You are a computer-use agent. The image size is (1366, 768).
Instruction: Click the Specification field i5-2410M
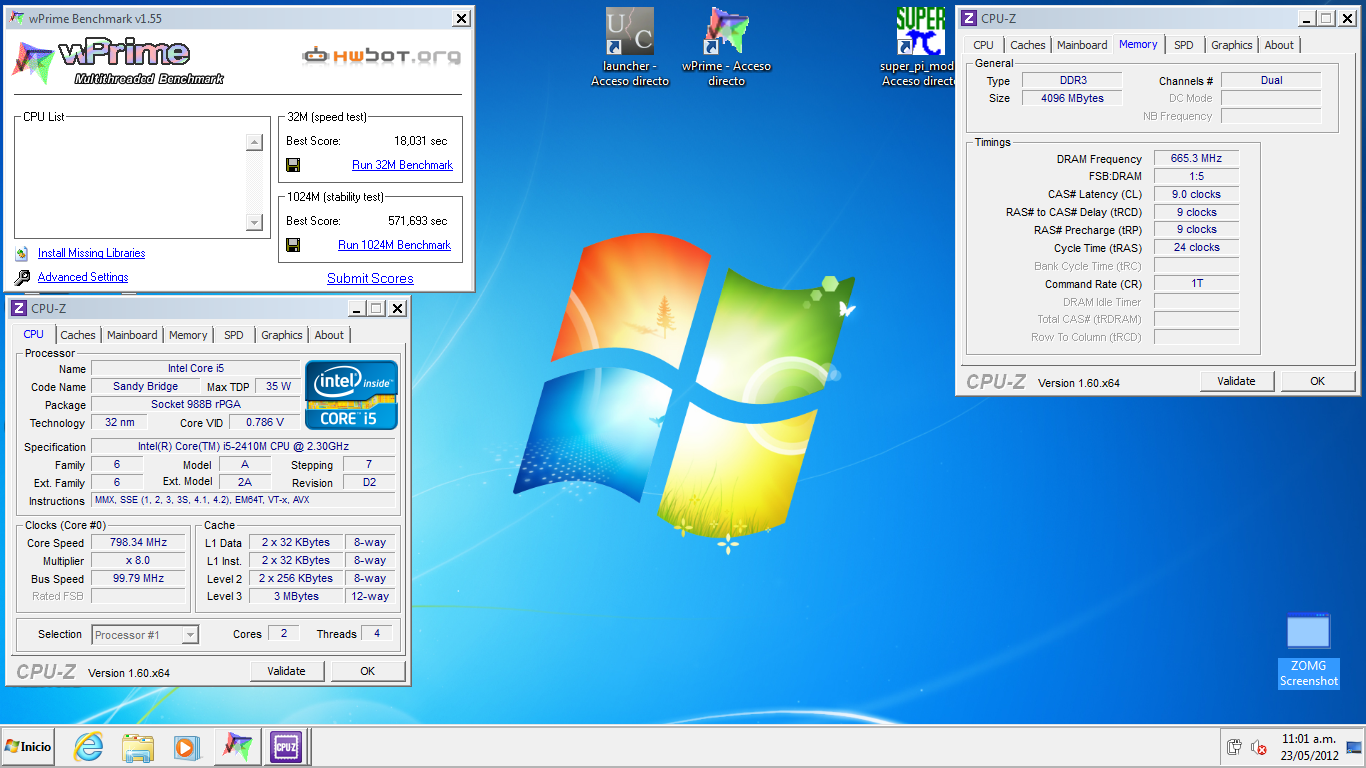click(x=243, y=447)
